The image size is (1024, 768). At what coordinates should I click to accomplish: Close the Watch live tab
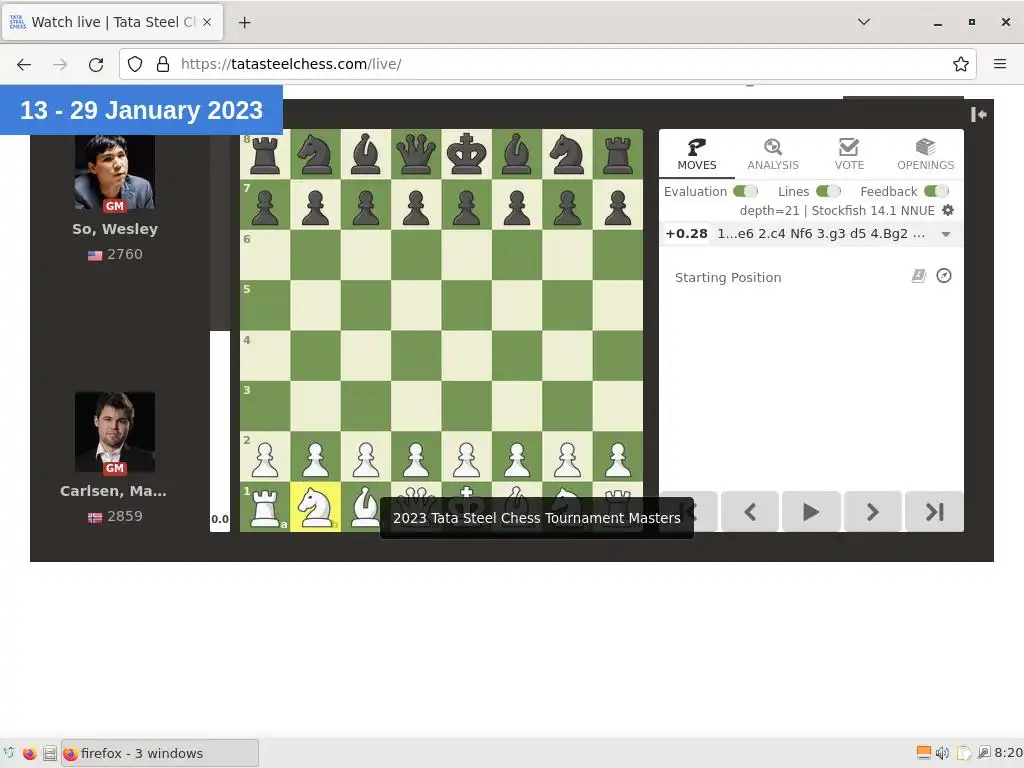(x=207, y=22)
